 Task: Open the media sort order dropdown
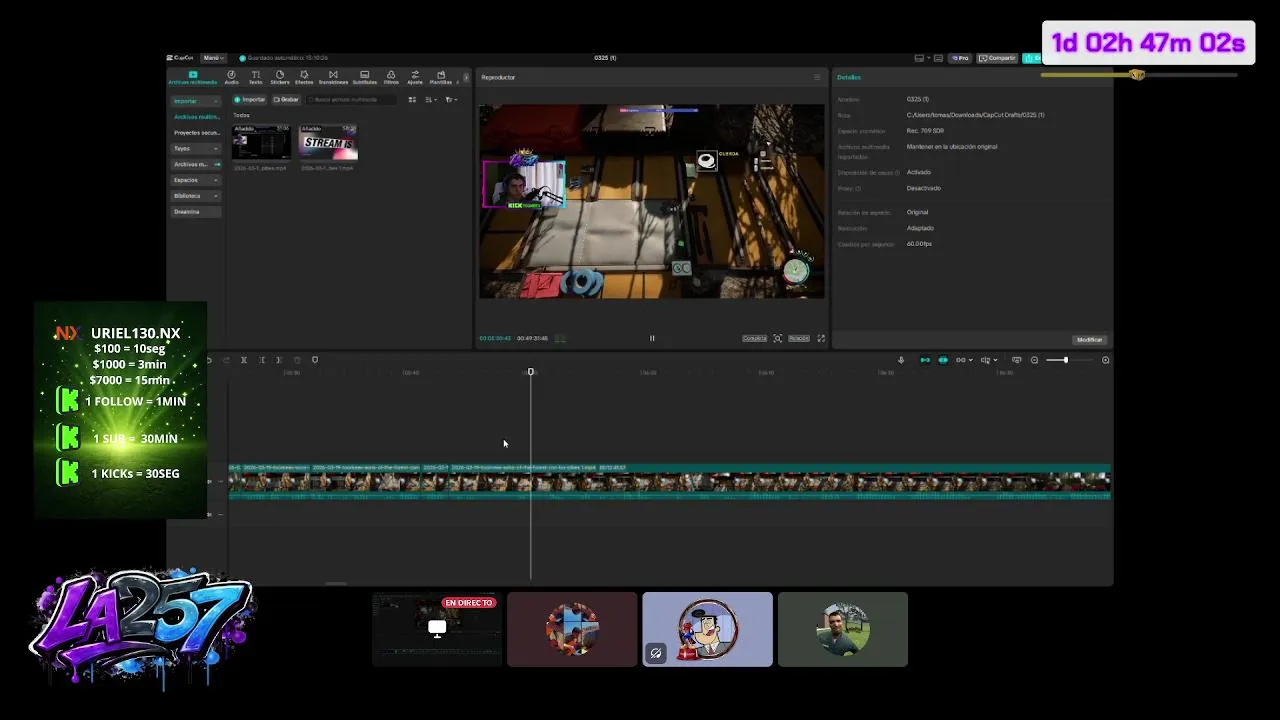click(431, 99)
